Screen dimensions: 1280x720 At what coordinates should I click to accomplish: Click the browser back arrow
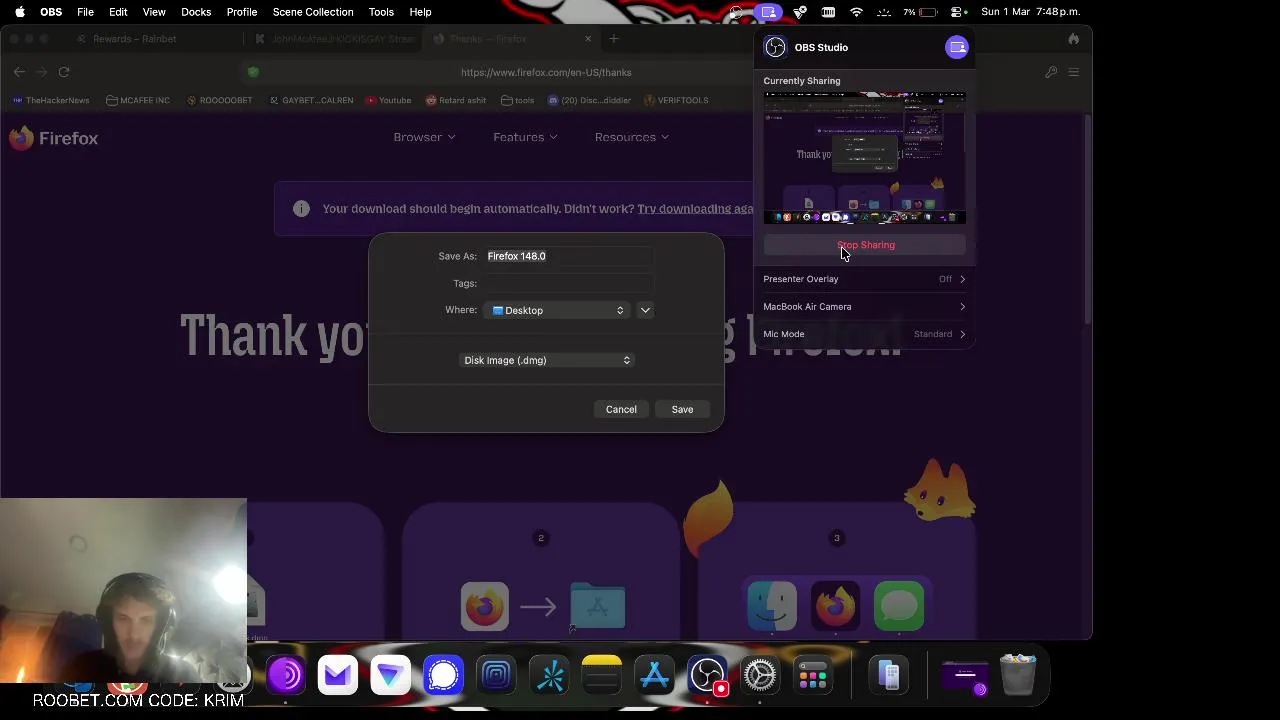pyautogui.click(x=19, y=72)
